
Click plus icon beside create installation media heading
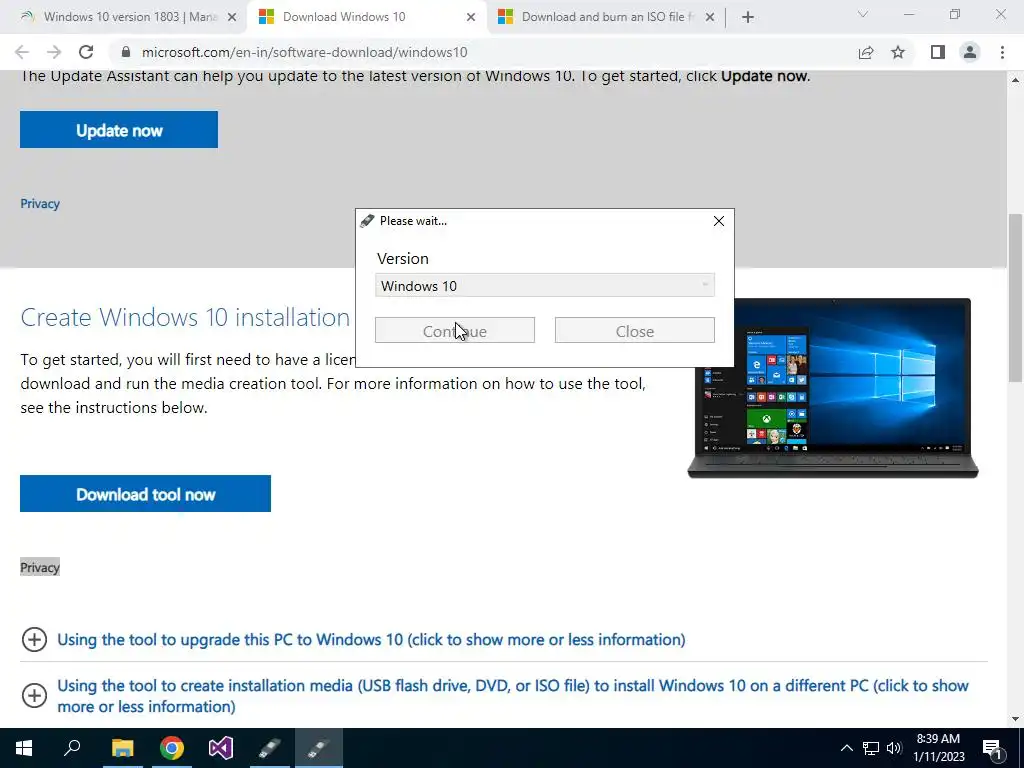34,696
